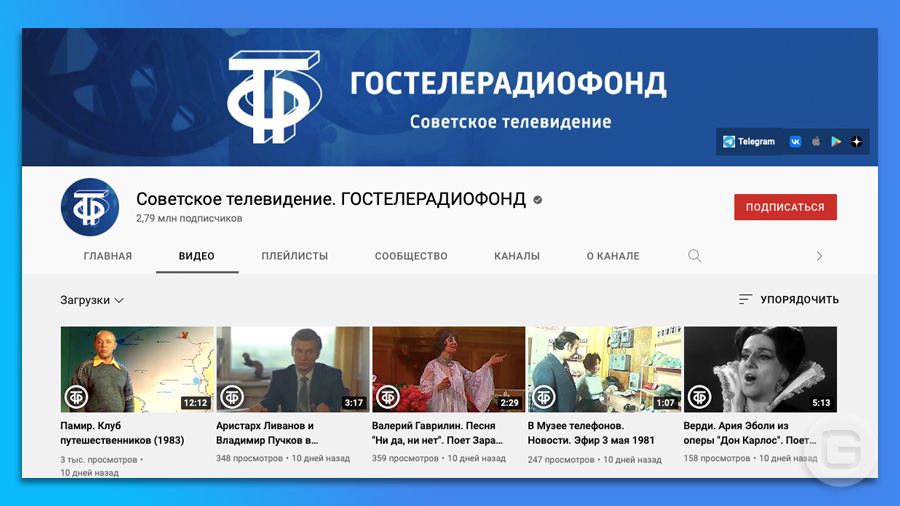Click the 2:29 duration badge

[509, 403]
